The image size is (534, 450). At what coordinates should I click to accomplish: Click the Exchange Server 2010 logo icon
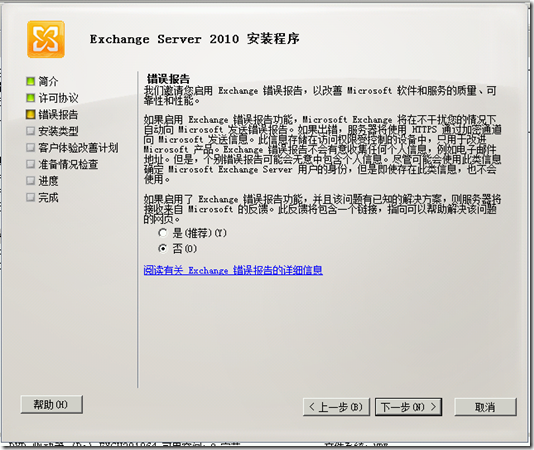(46, 39)
